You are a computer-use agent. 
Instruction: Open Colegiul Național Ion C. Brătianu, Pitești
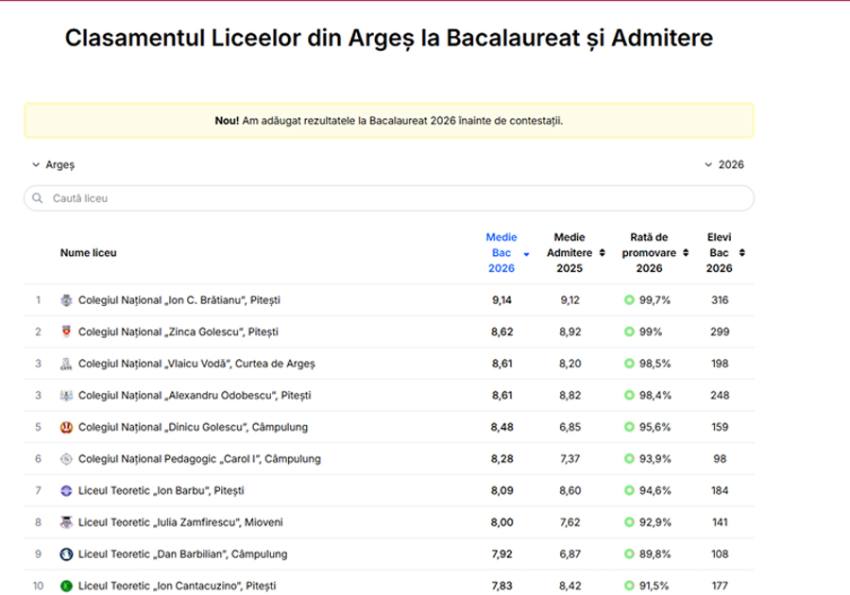click(x=179, y=300)
